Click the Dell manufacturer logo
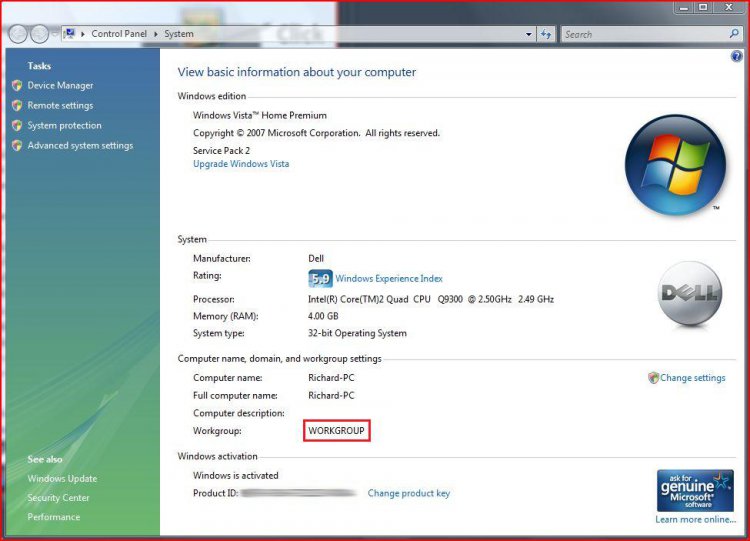Viewport: 750px width, 541px height. [x=690, y=293]
